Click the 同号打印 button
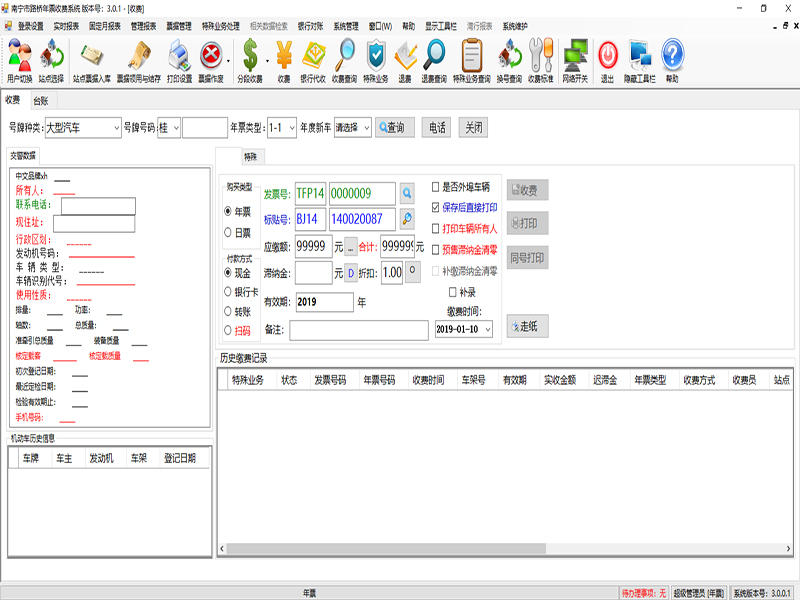This screenshot has height=600, width=800. pyautogui.click(x=528, y=258)
